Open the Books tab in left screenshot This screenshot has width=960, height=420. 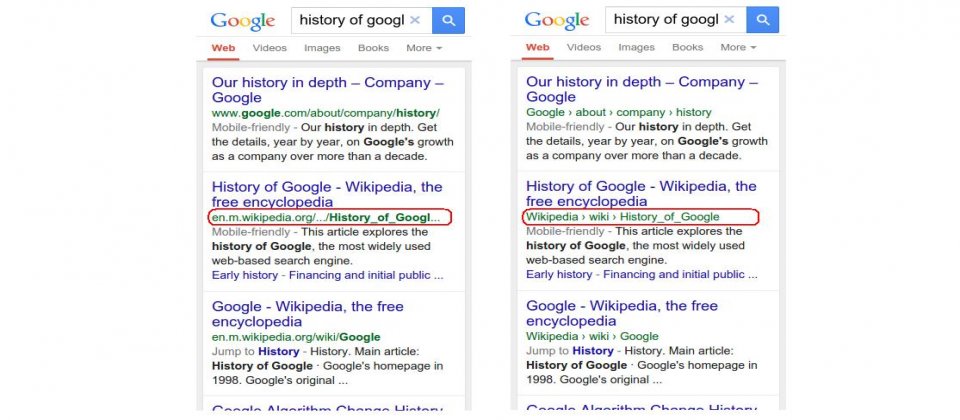[x=373, y=48]
